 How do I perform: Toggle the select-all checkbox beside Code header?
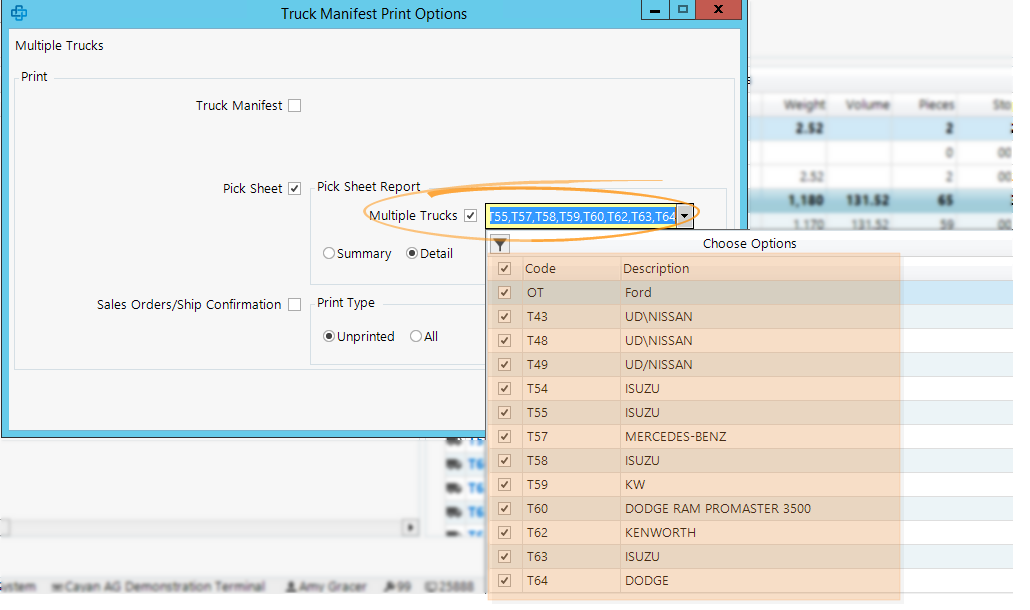coord(504,268)
